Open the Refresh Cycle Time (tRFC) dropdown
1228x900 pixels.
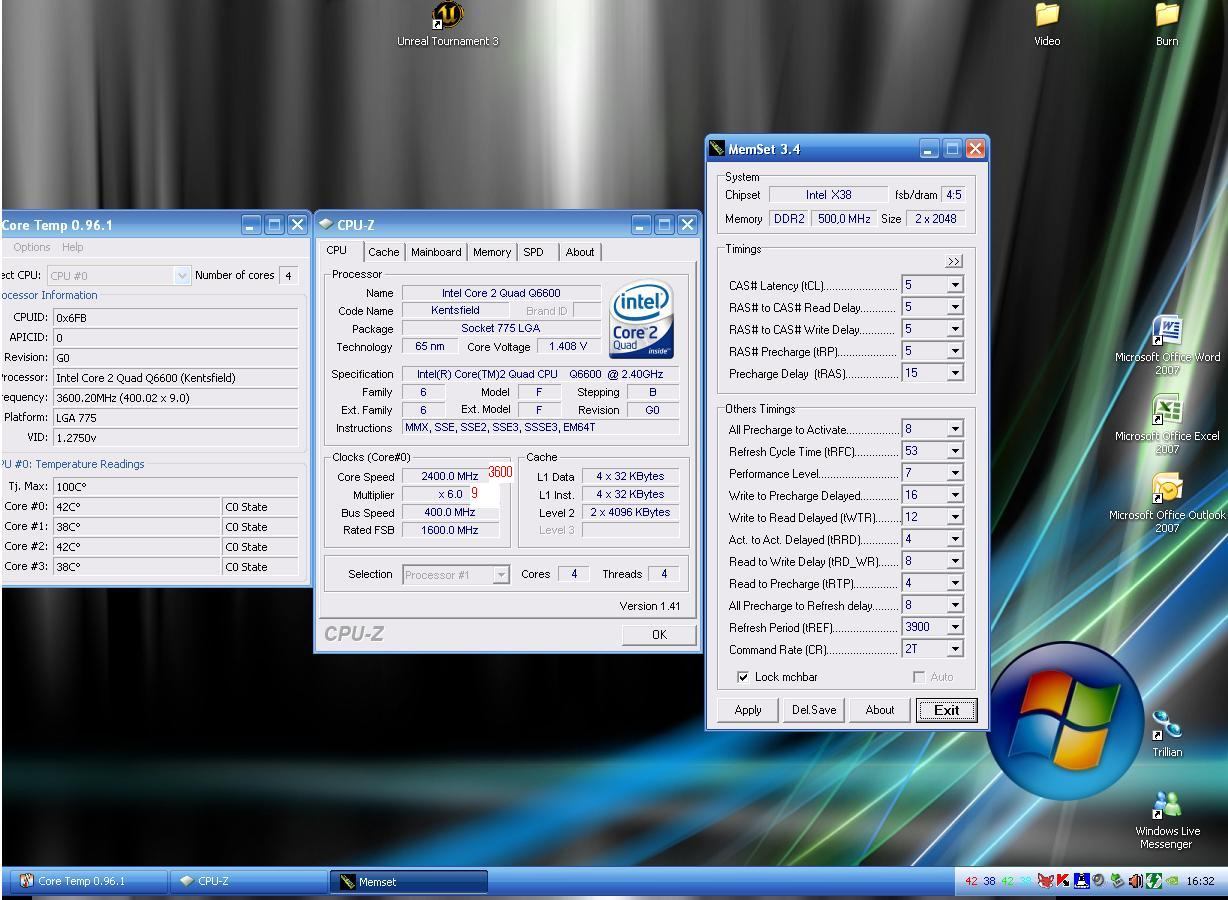[954, 451]
